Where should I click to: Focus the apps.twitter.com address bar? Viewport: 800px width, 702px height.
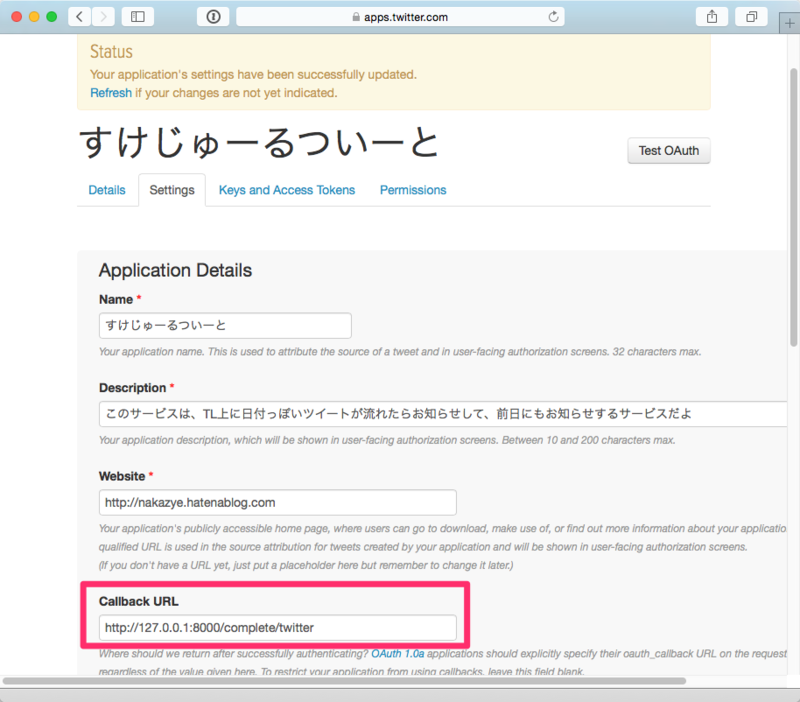click(400, 17)
